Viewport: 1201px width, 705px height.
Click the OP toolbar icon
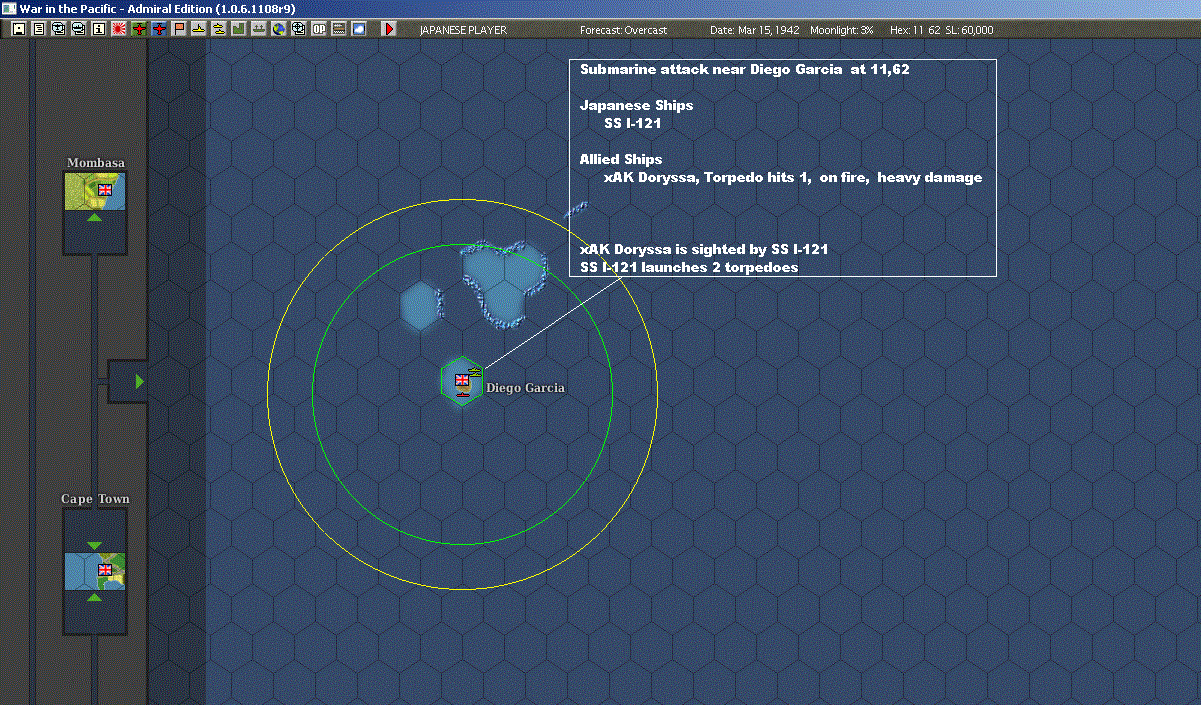click(x=318, y=29)
